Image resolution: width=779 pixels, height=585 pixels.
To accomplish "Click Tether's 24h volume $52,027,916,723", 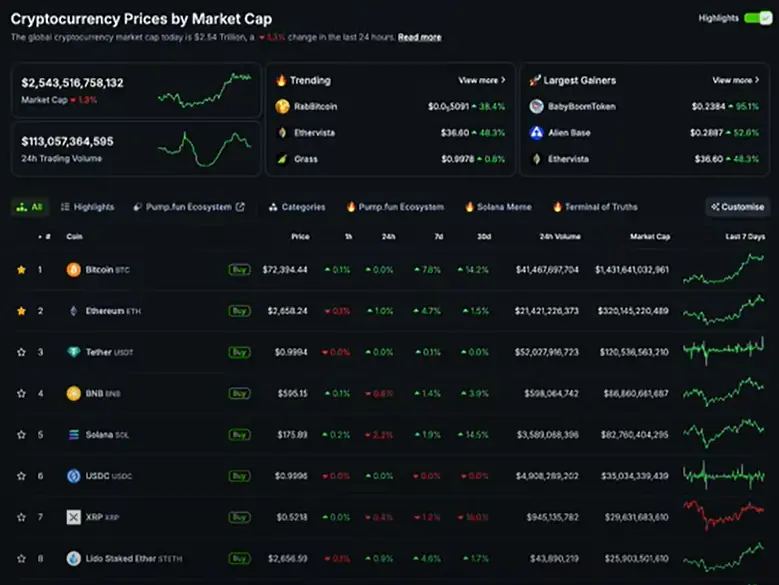I will pyautogui.click(x=546, y=352).
